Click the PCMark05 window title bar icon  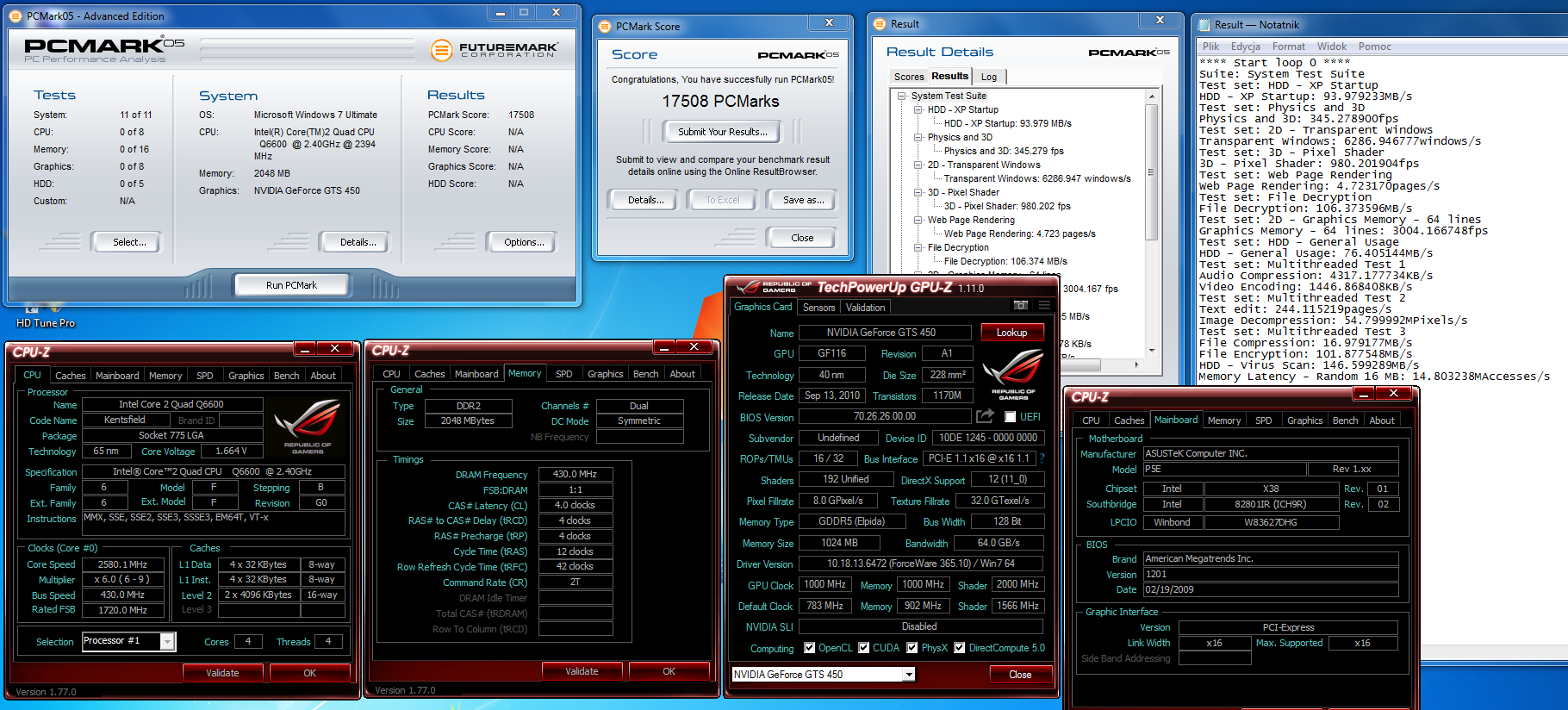16,16
